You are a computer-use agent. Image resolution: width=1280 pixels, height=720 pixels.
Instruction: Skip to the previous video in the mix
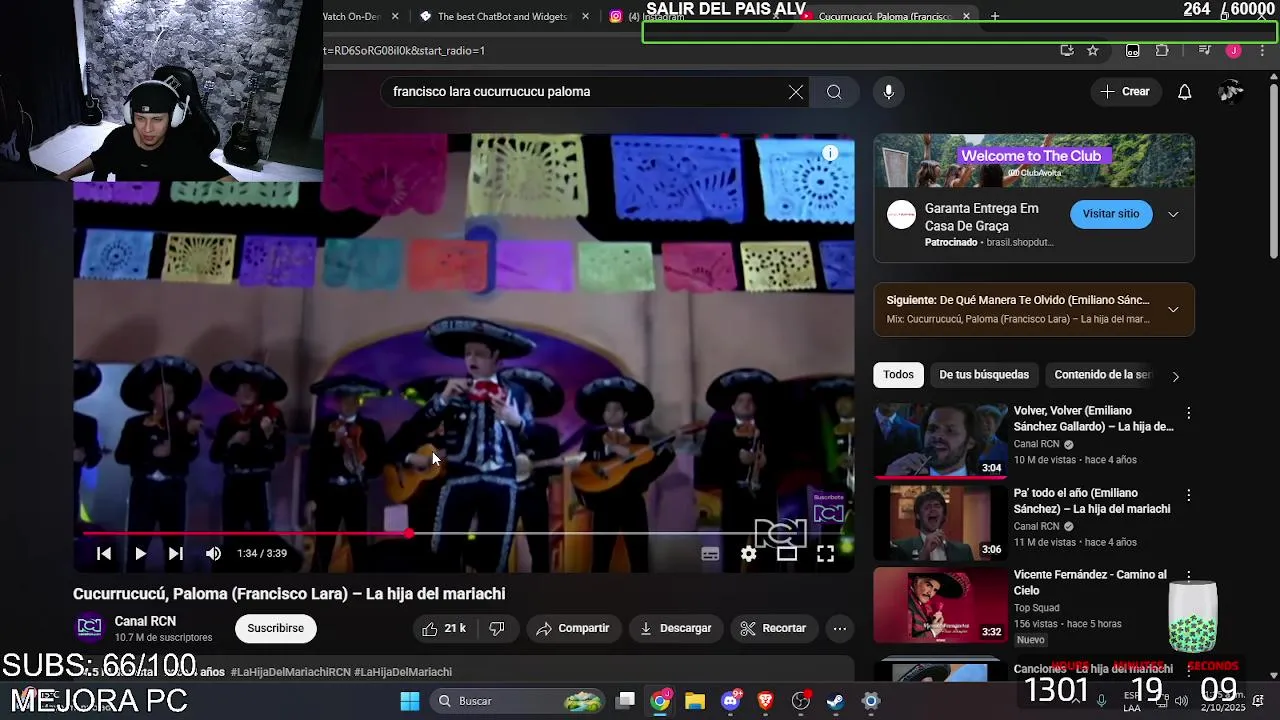(104, 553)
